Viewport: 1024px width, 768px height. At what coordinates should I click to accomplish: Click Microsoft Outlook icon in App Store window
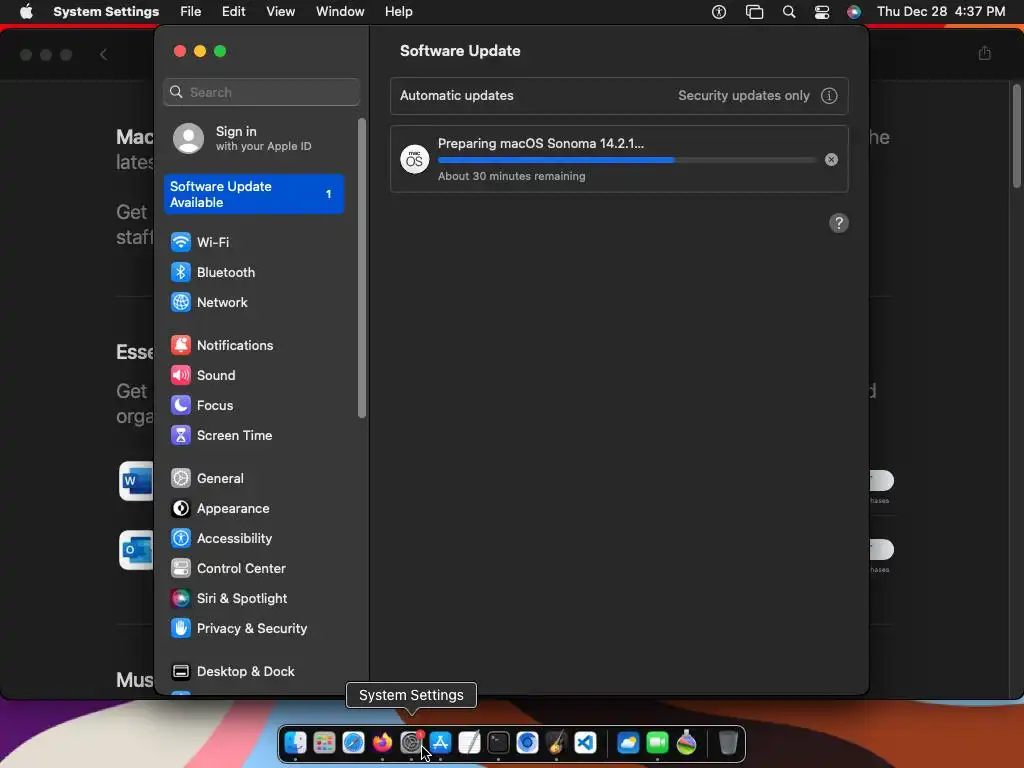[136, 550]
